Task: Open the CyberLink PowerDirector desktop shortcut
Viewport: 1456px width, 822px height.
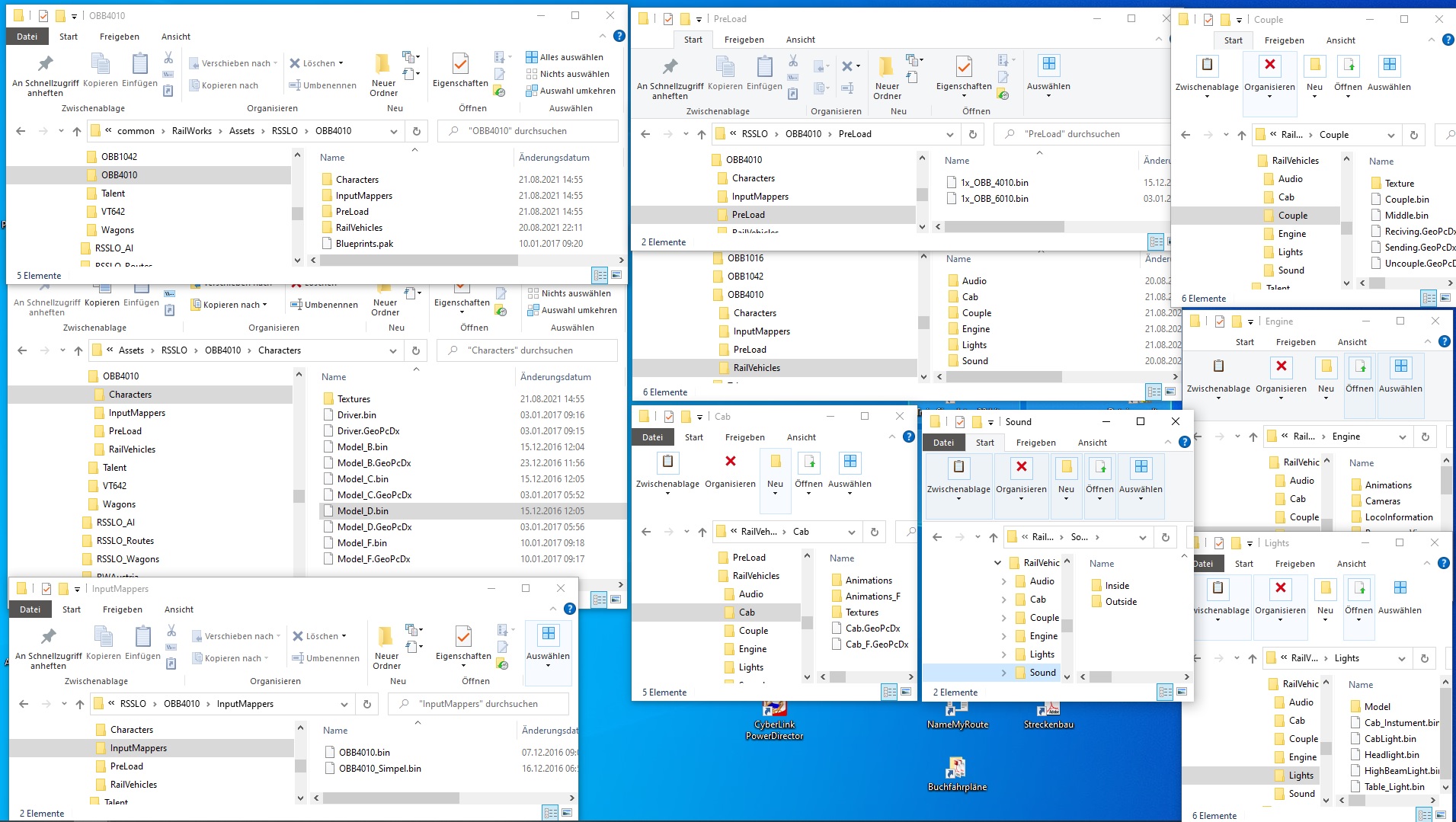Action: [774, 710]
